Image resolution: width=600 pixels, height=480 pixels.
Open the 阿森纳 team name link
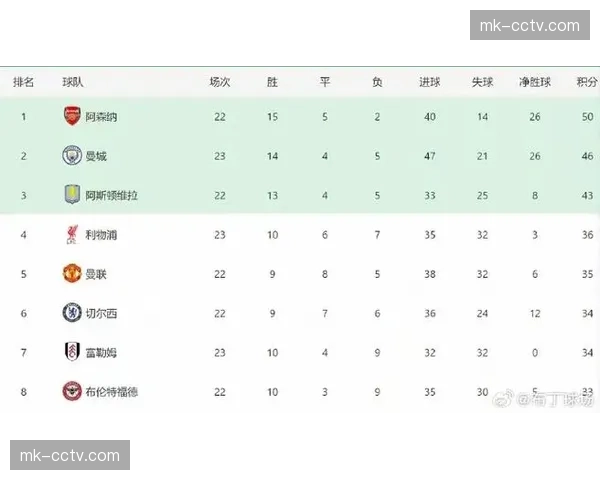(101, 117)
